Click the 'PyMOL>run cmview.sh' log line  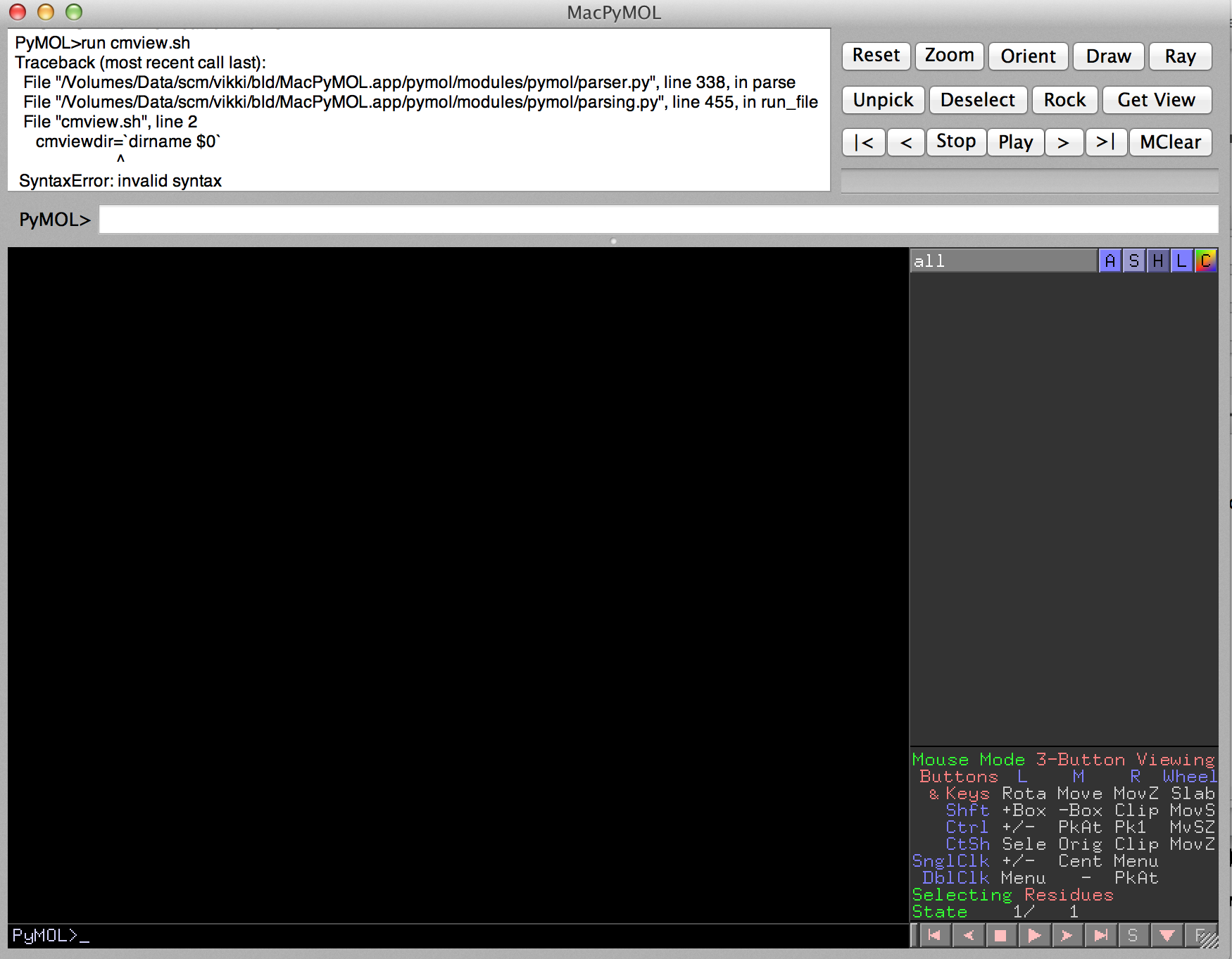(103, 43)
